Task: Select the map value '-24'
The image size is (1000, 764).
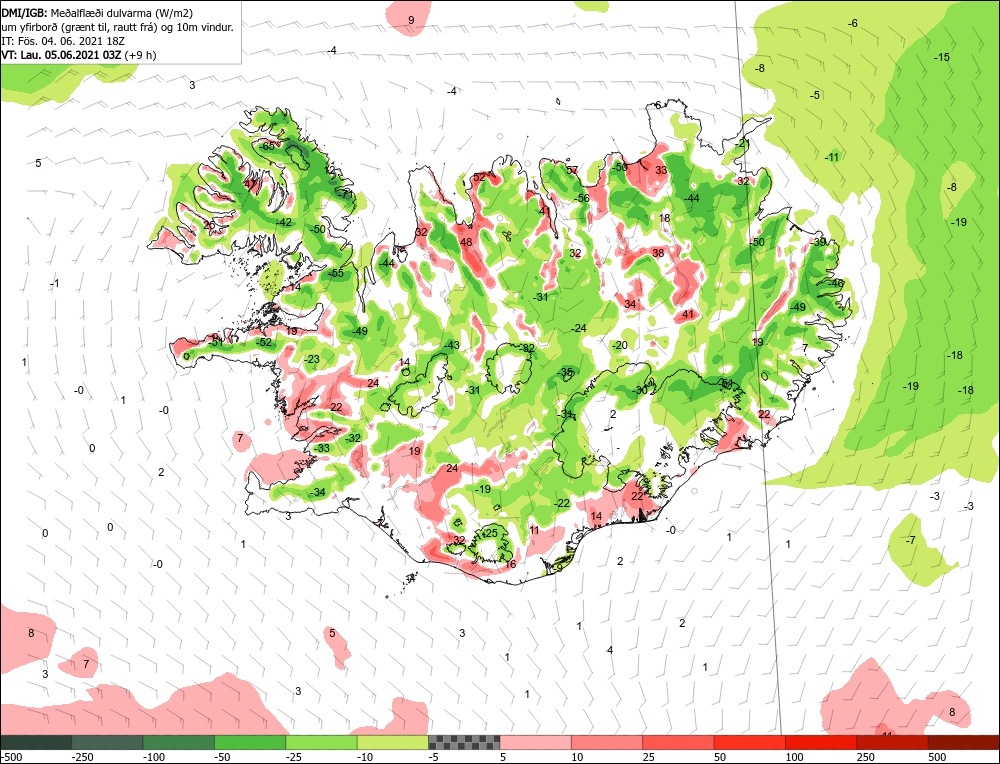Action: [x=578, y=328]
